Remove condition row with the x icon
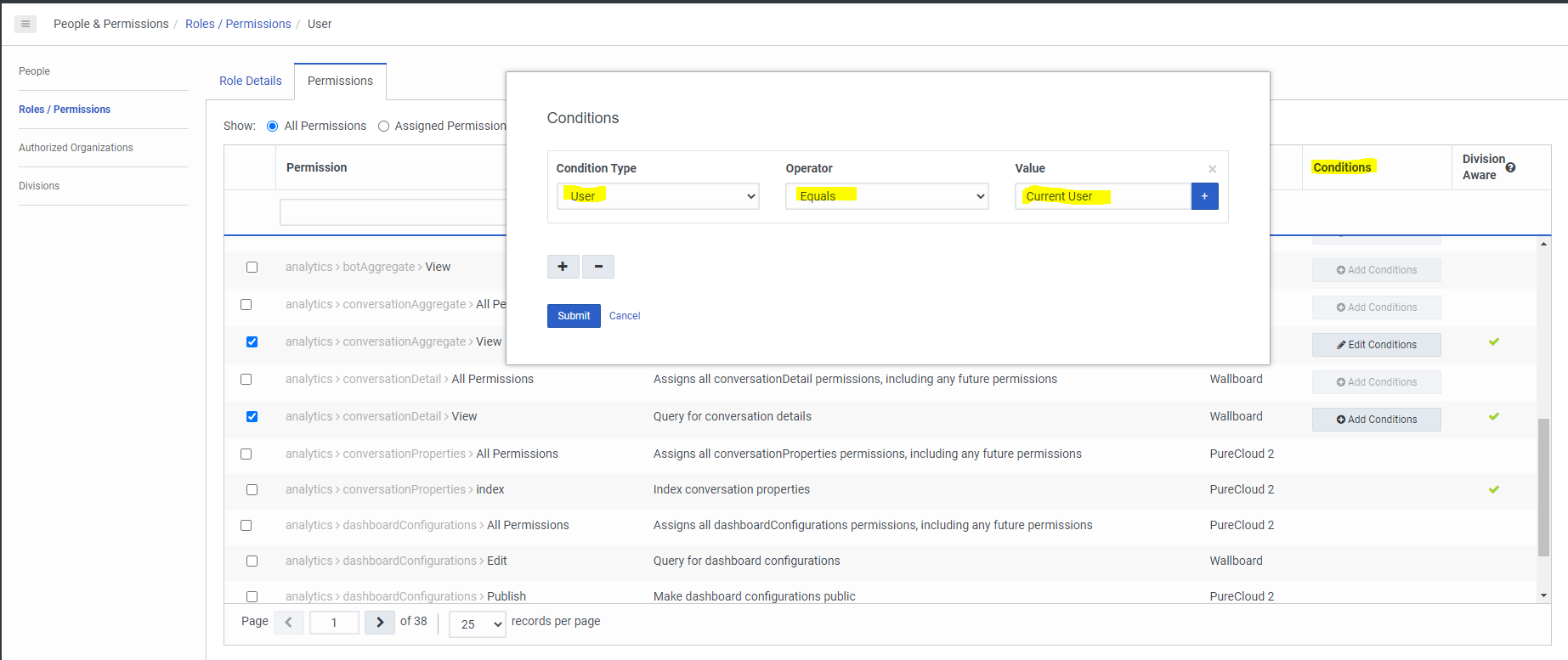 coord(1212,169)
